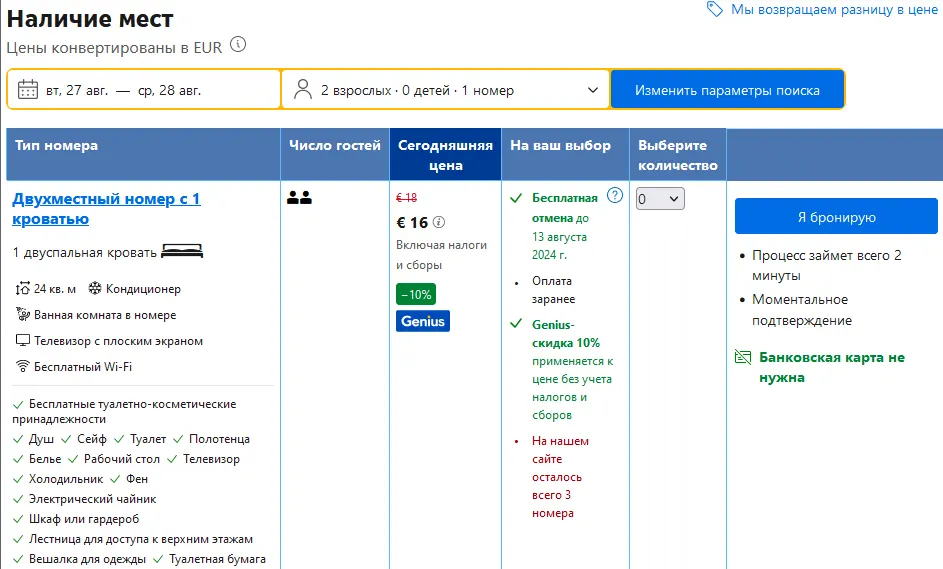Click the double bed icon

click(x=182, y=250)
